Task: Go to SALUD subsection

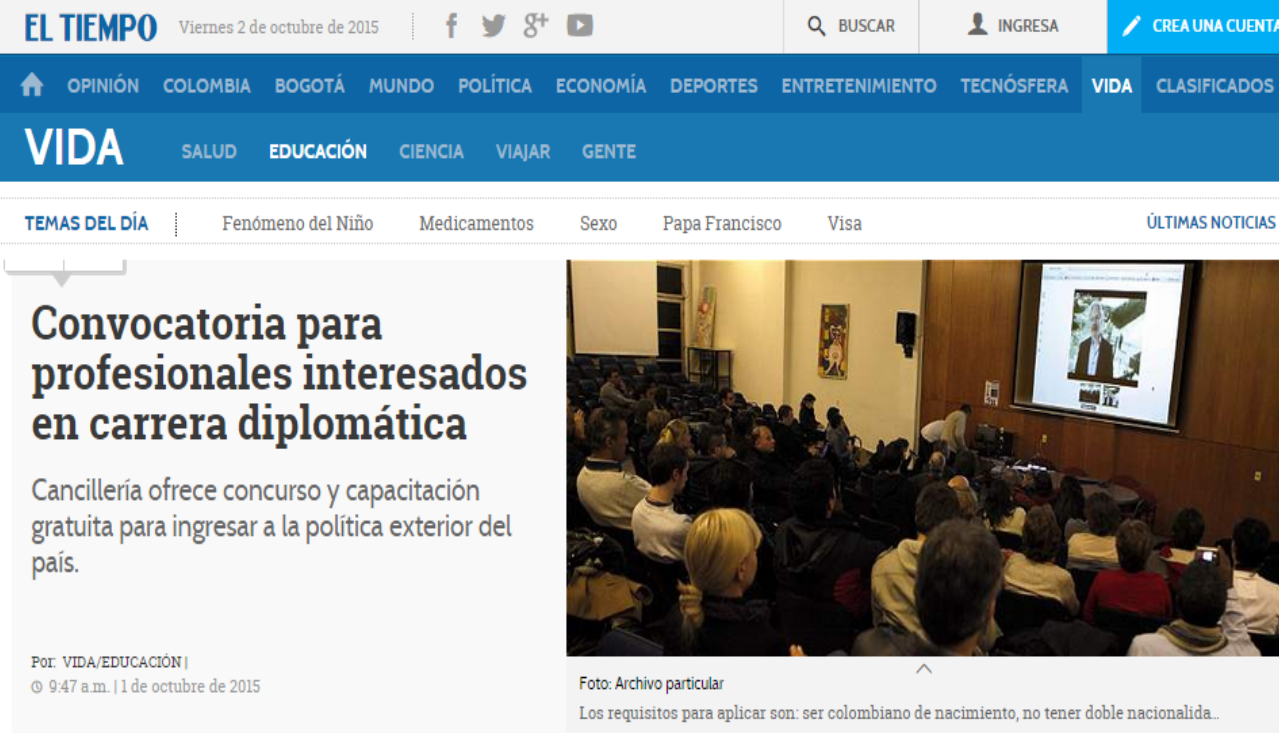Action: pos(209,152)
